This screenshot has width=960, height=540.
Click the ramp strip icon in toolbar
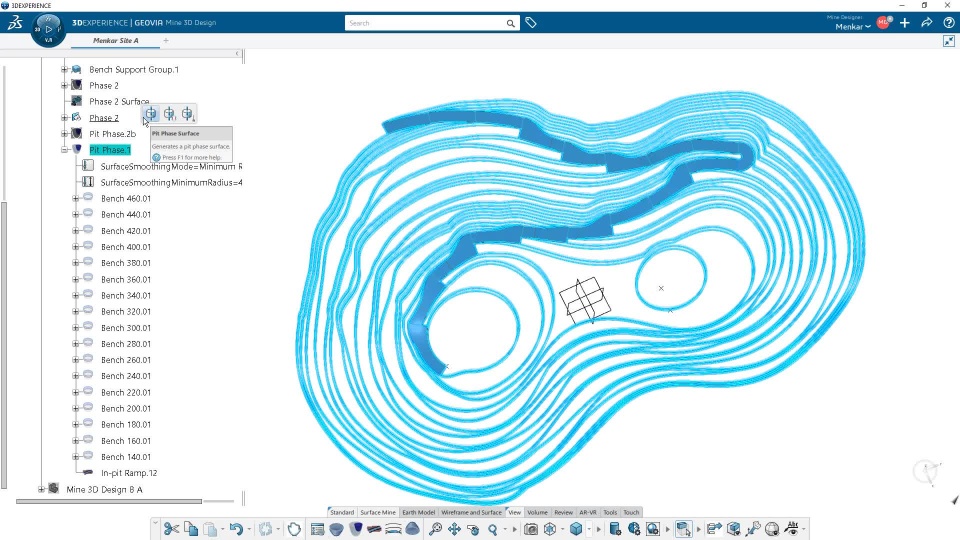tap(375, 529)
